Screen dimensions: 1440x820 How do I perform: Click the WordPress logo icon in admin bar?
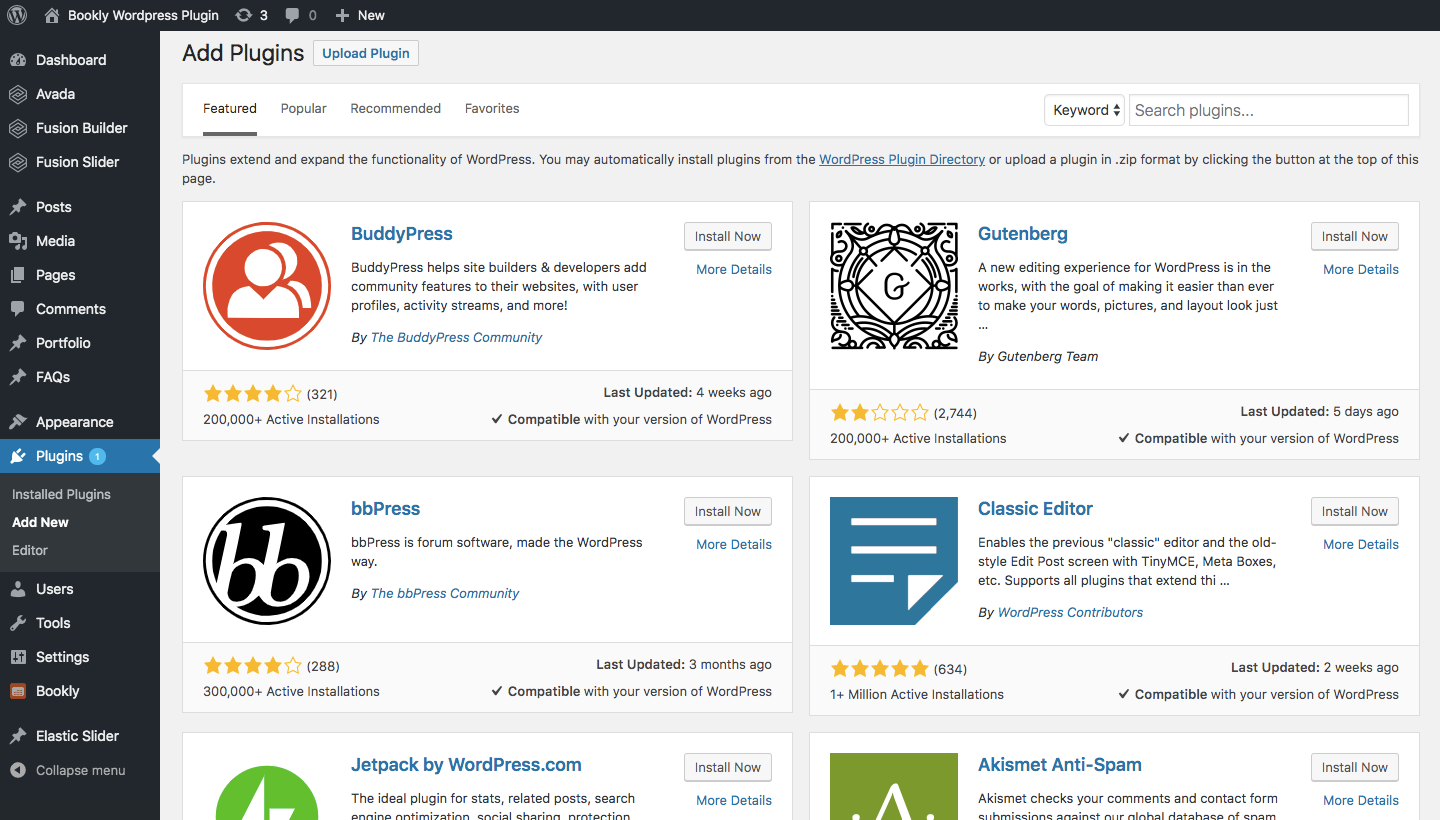coord(17,15)
